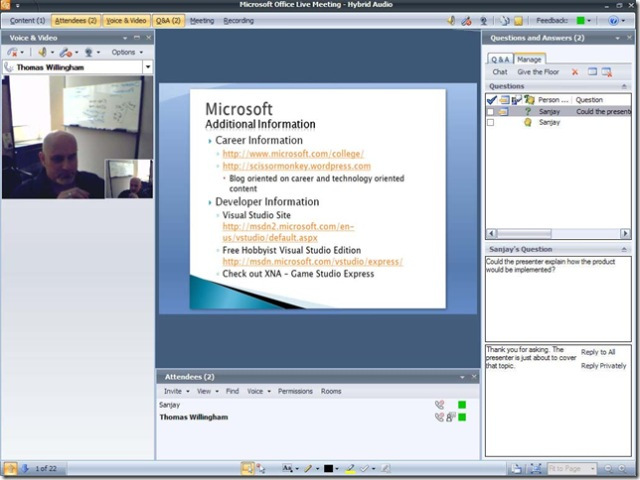Click the webcam icon in top toolbar

(483, 20)
